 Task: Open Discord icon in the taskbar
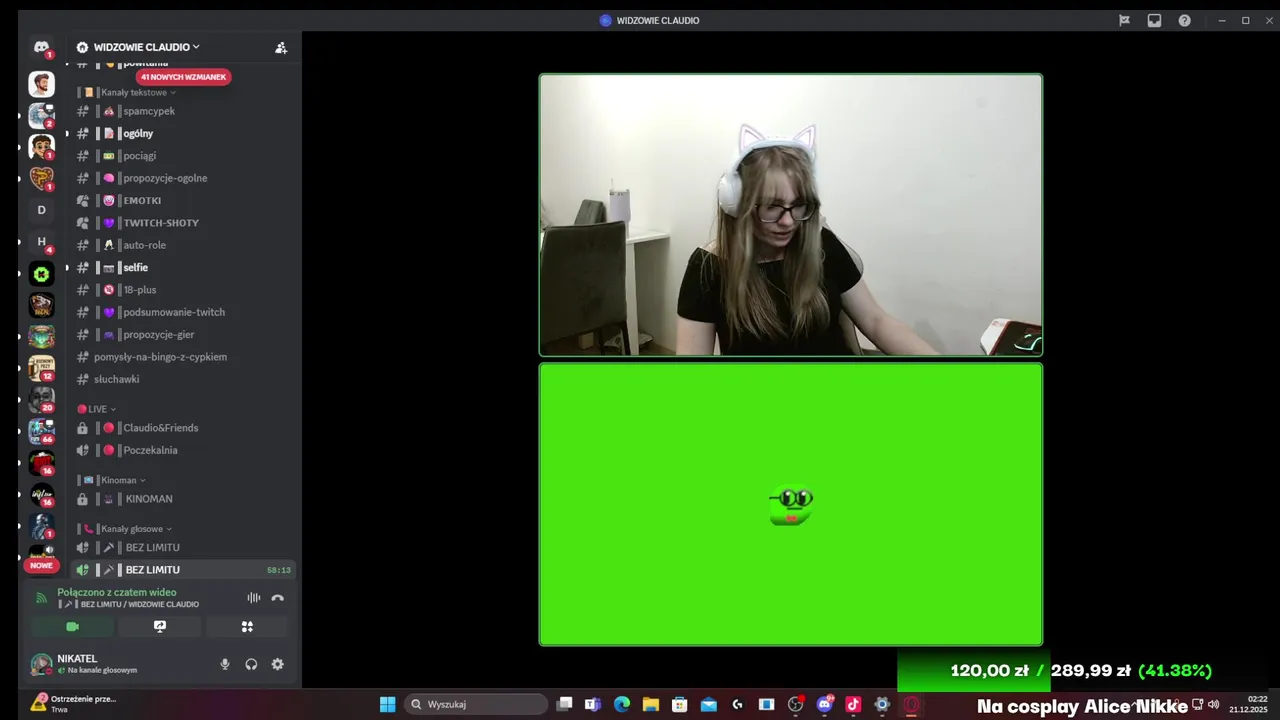click(824, 704)
